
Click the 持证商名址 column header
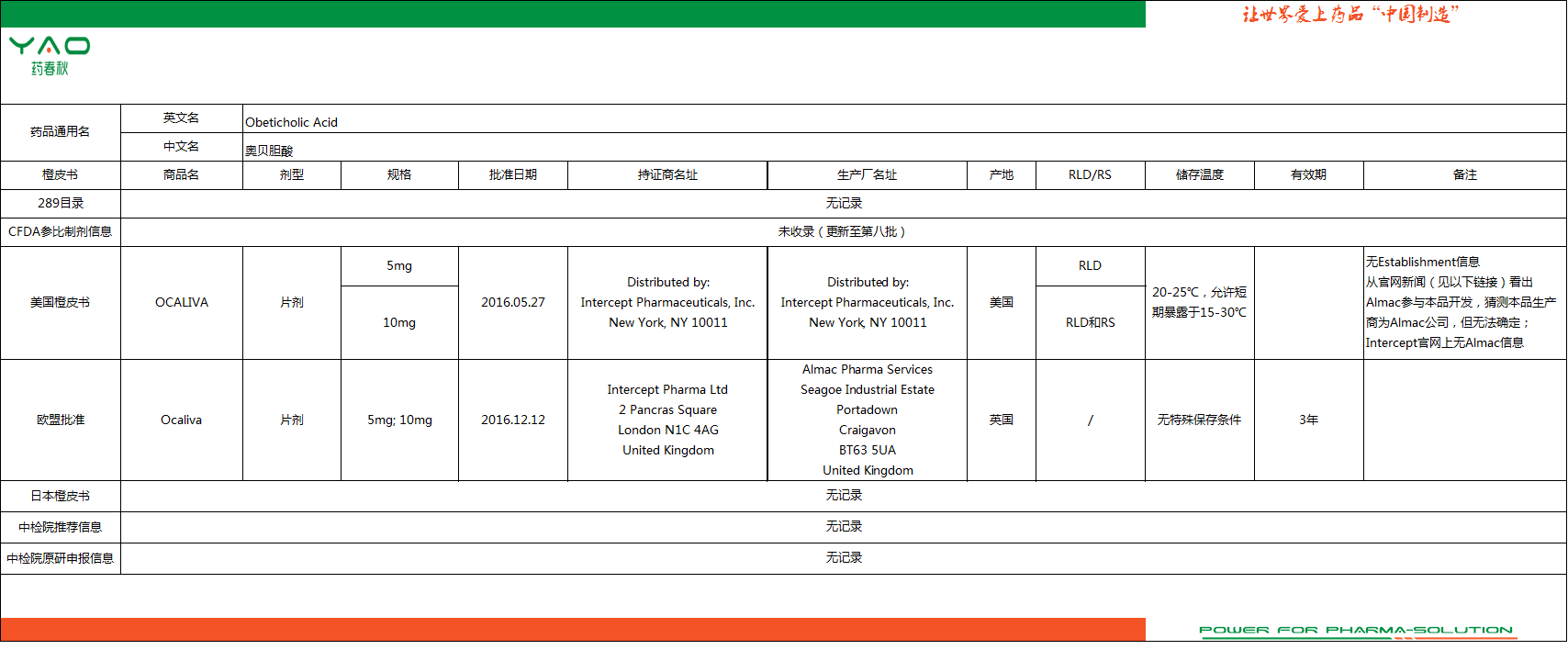point(667,175)
